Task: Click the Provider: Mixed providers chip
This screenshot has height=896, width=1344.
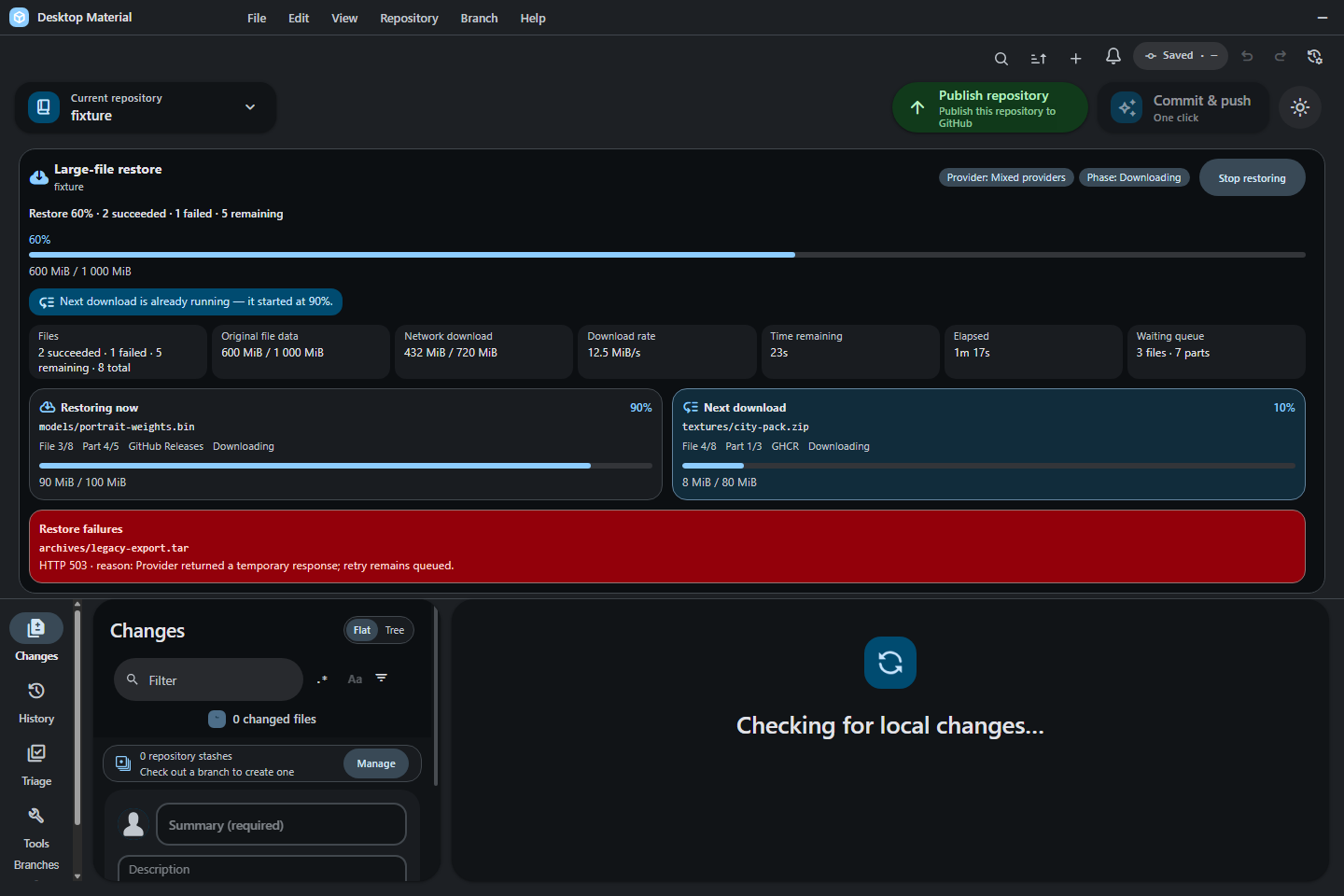Action: pos(1006,177)
